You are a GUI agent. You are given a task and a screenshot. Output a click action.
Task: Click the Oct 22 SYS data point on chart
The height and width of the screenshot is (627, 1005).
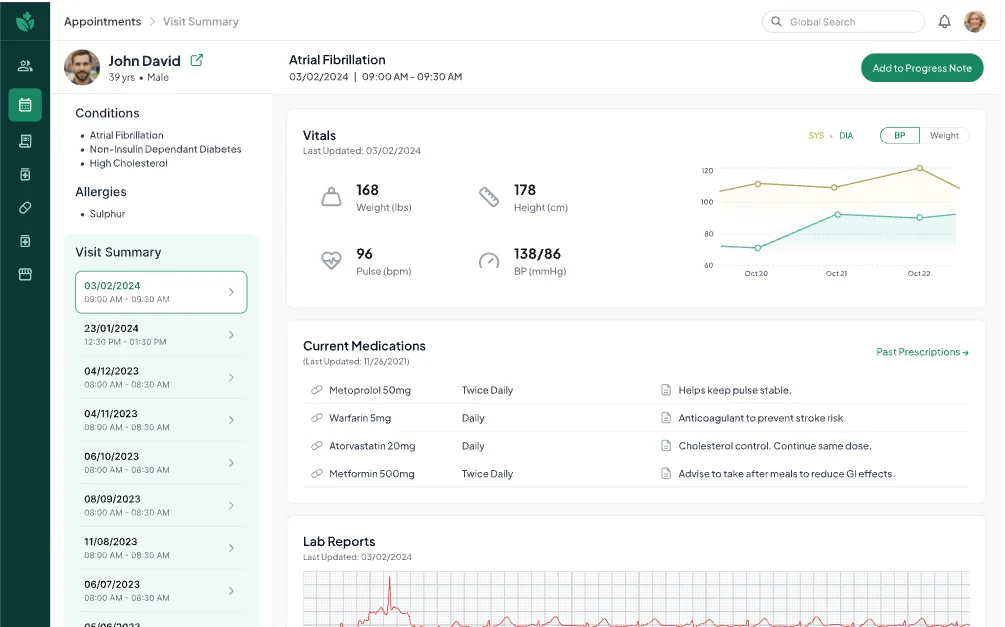(x=919, y=168)
